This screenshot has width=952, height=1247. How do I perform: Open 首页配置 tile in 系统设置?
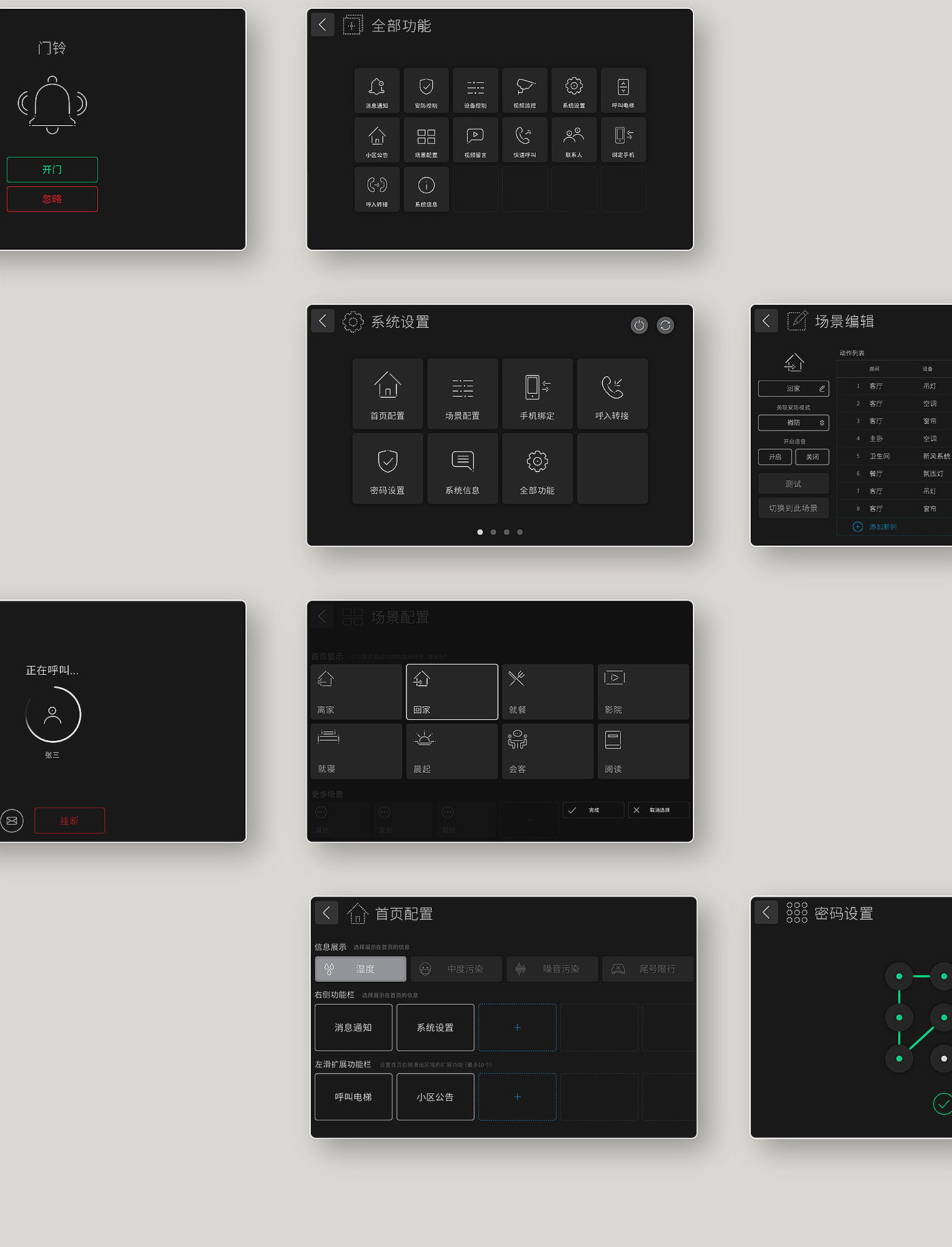click(388, 394)
